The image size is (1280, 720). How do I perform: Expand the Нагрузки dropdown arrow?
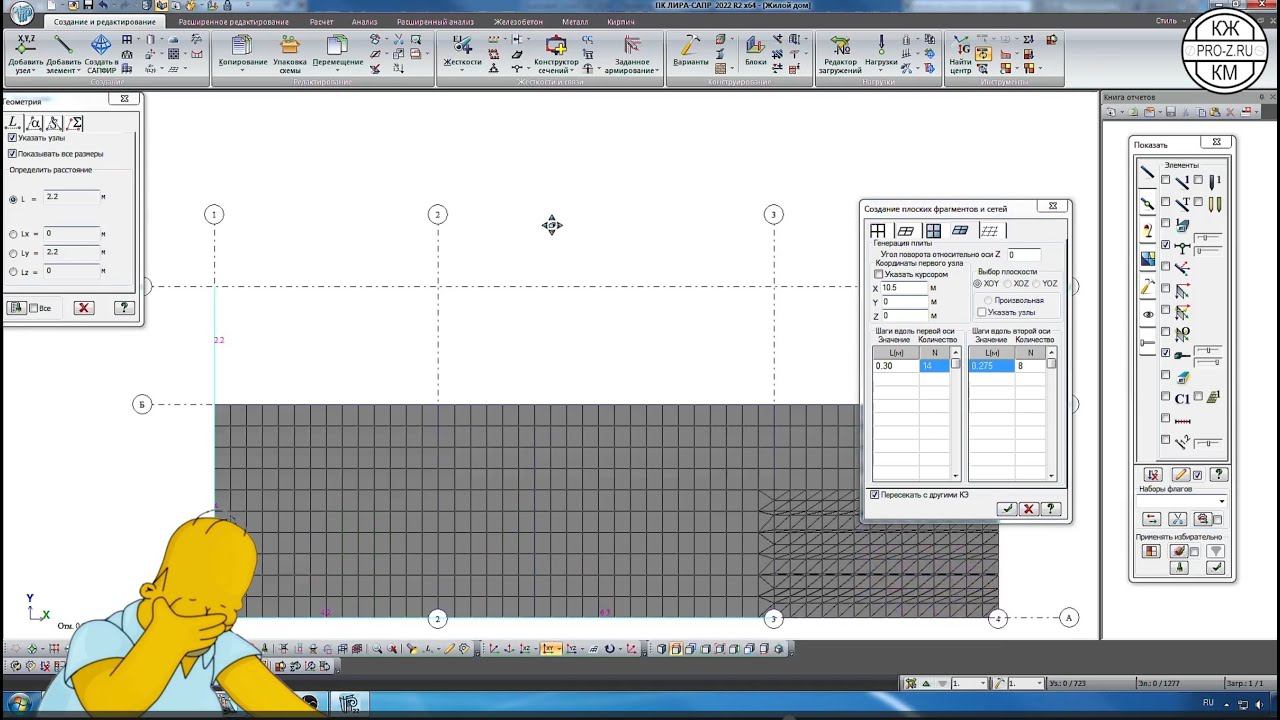point(881,71)
